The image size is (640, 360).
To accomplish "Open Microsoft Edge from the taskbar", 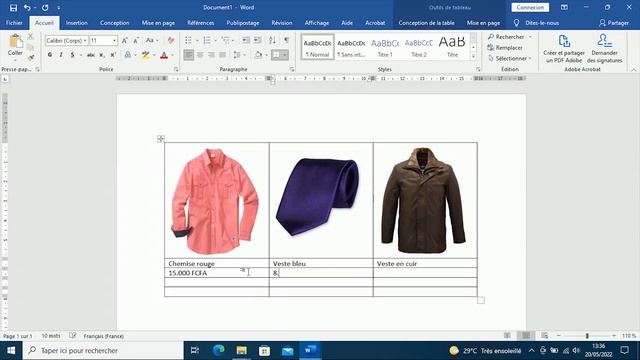I will click(x=218, y=350).
